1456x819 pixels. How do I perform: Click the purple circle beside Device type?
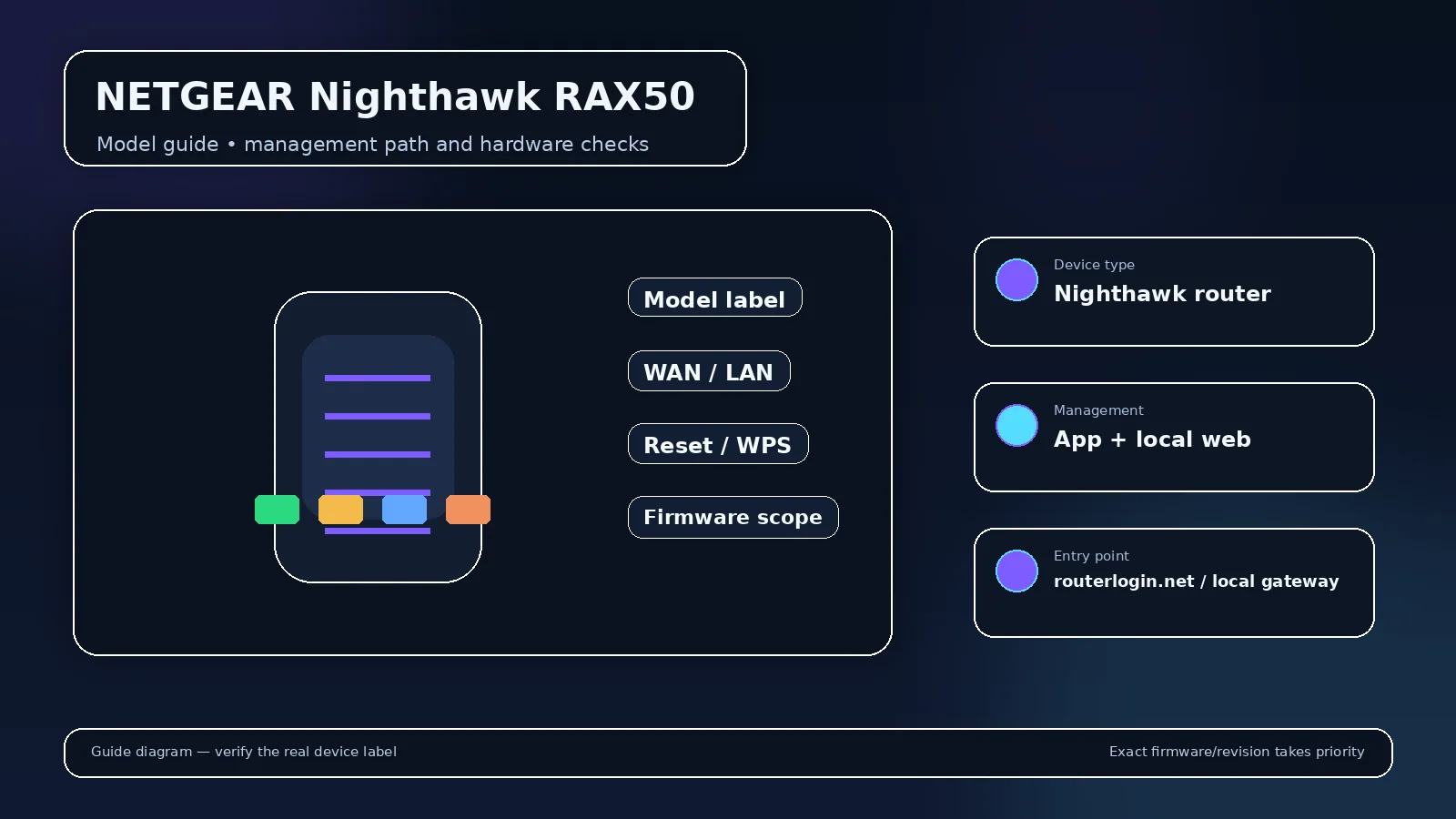pos(1016,279)
